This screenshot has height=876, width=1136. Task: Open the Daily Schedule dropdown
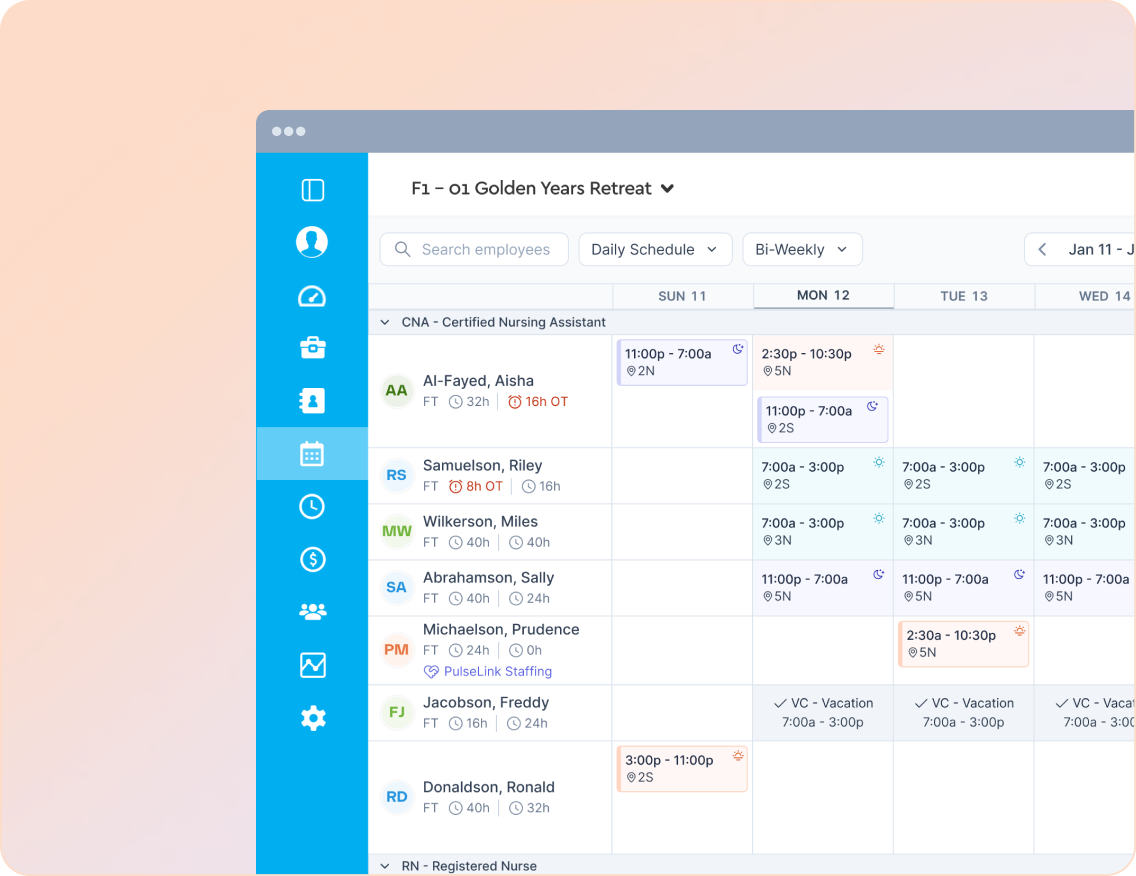click(x=656, y=249)
